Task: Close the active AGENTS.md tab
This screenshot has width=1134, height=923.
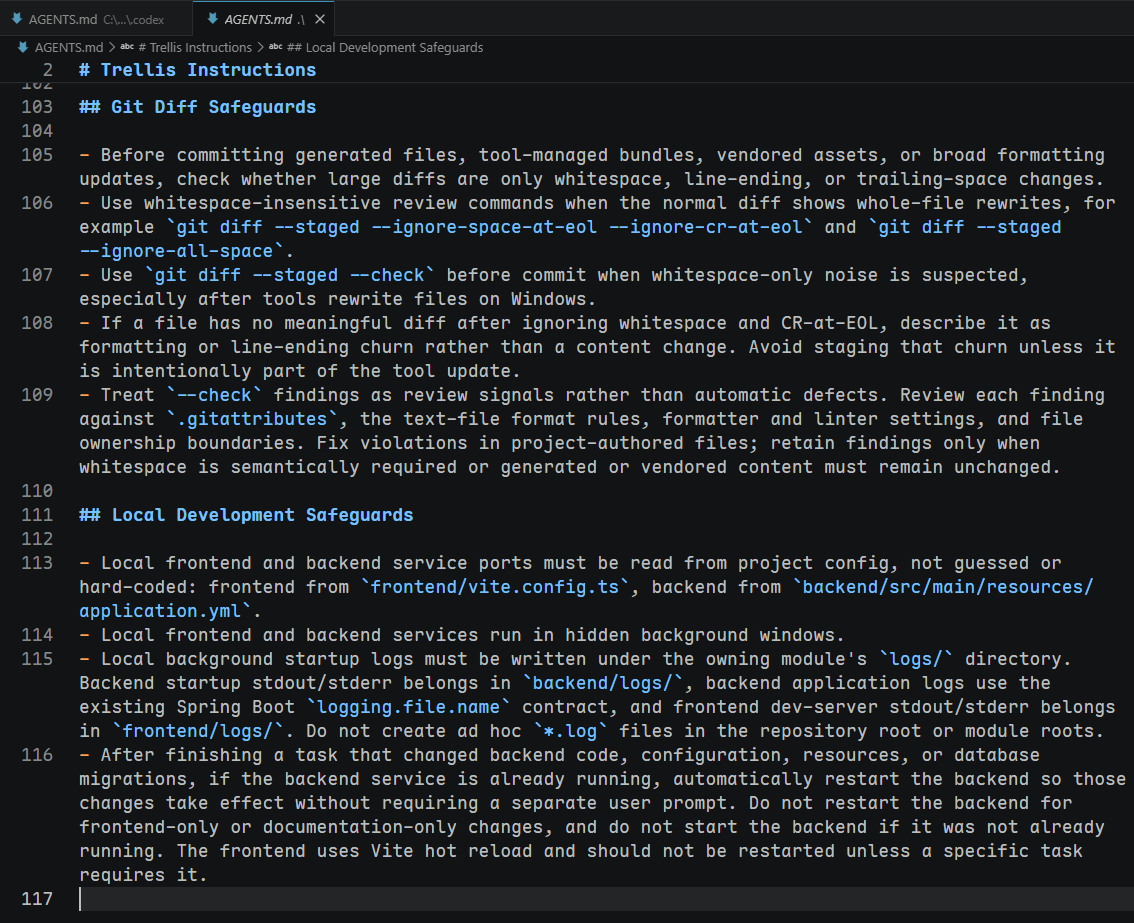Action: pos(320,20)
